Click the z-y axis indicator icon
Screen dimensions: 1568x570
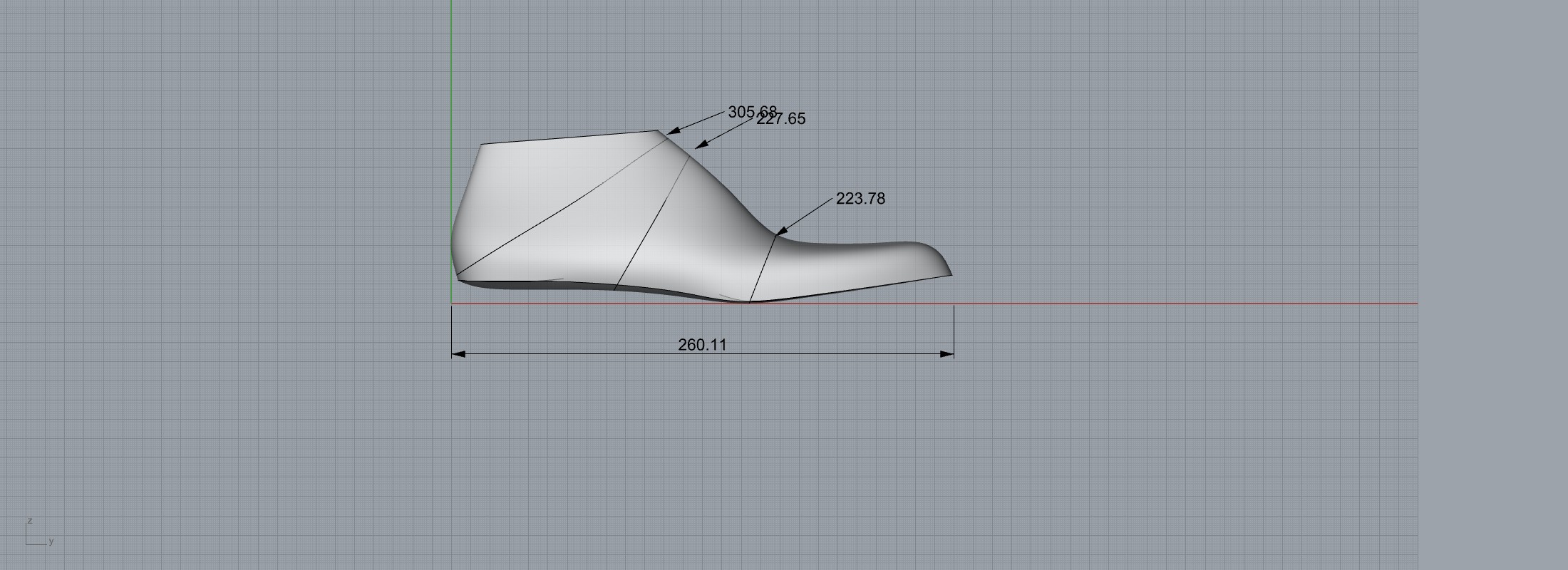(x=40, y=532)
